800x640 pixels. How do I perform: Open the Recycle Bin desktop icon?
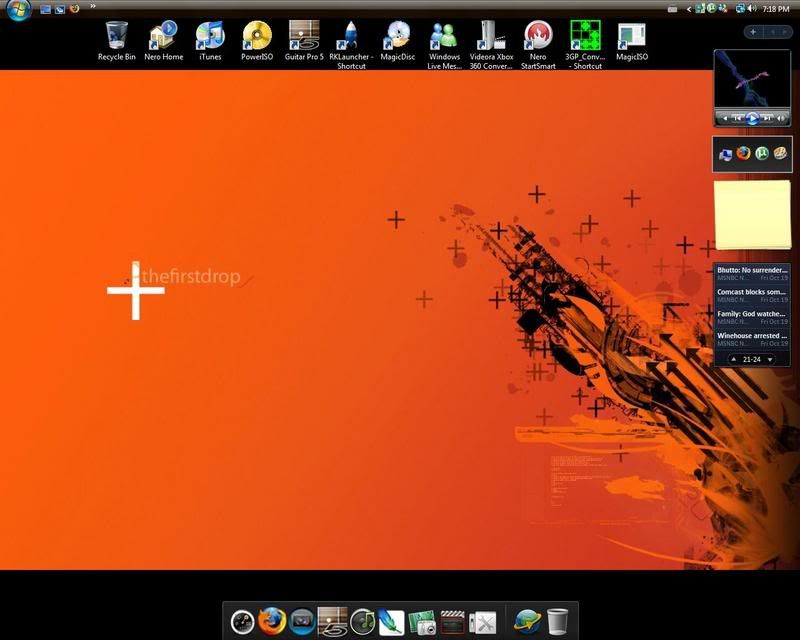click(116, 42)
